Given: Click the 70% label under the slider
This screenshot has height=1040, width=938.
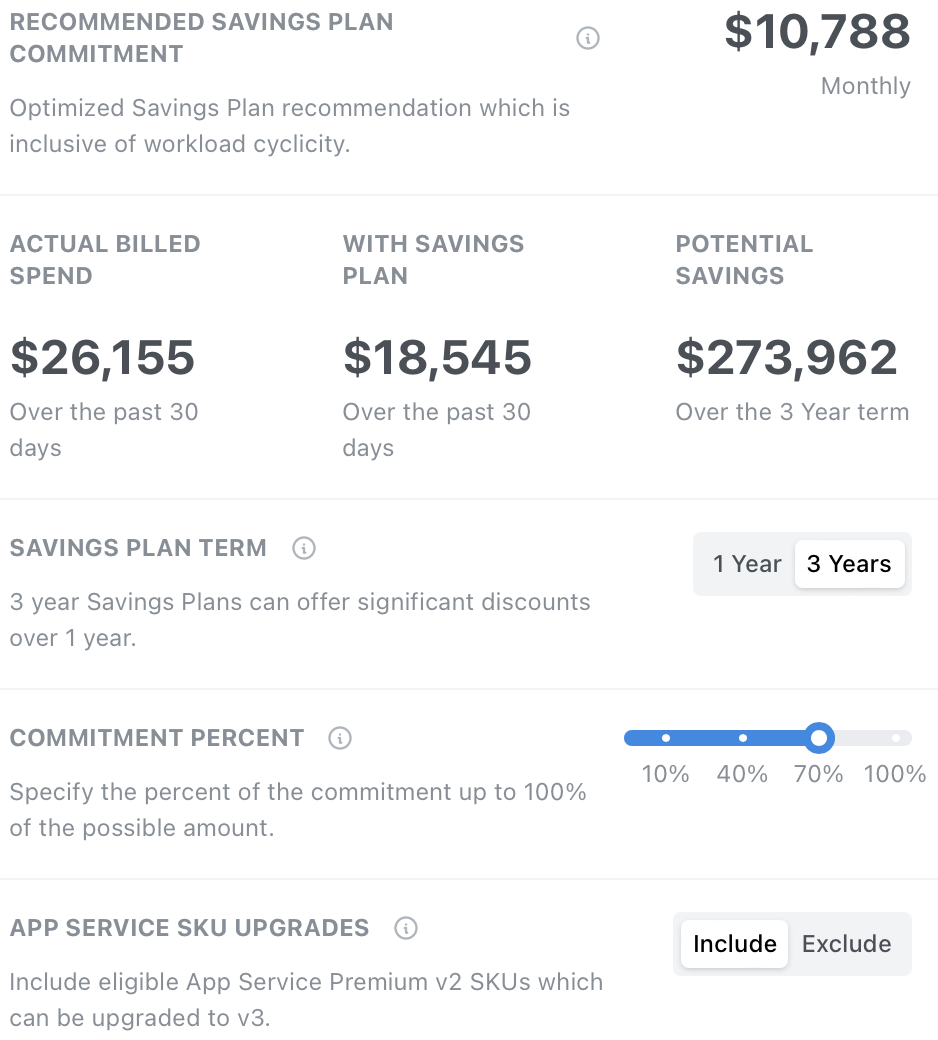Looking at the screenshot, I should click(819, 774).
